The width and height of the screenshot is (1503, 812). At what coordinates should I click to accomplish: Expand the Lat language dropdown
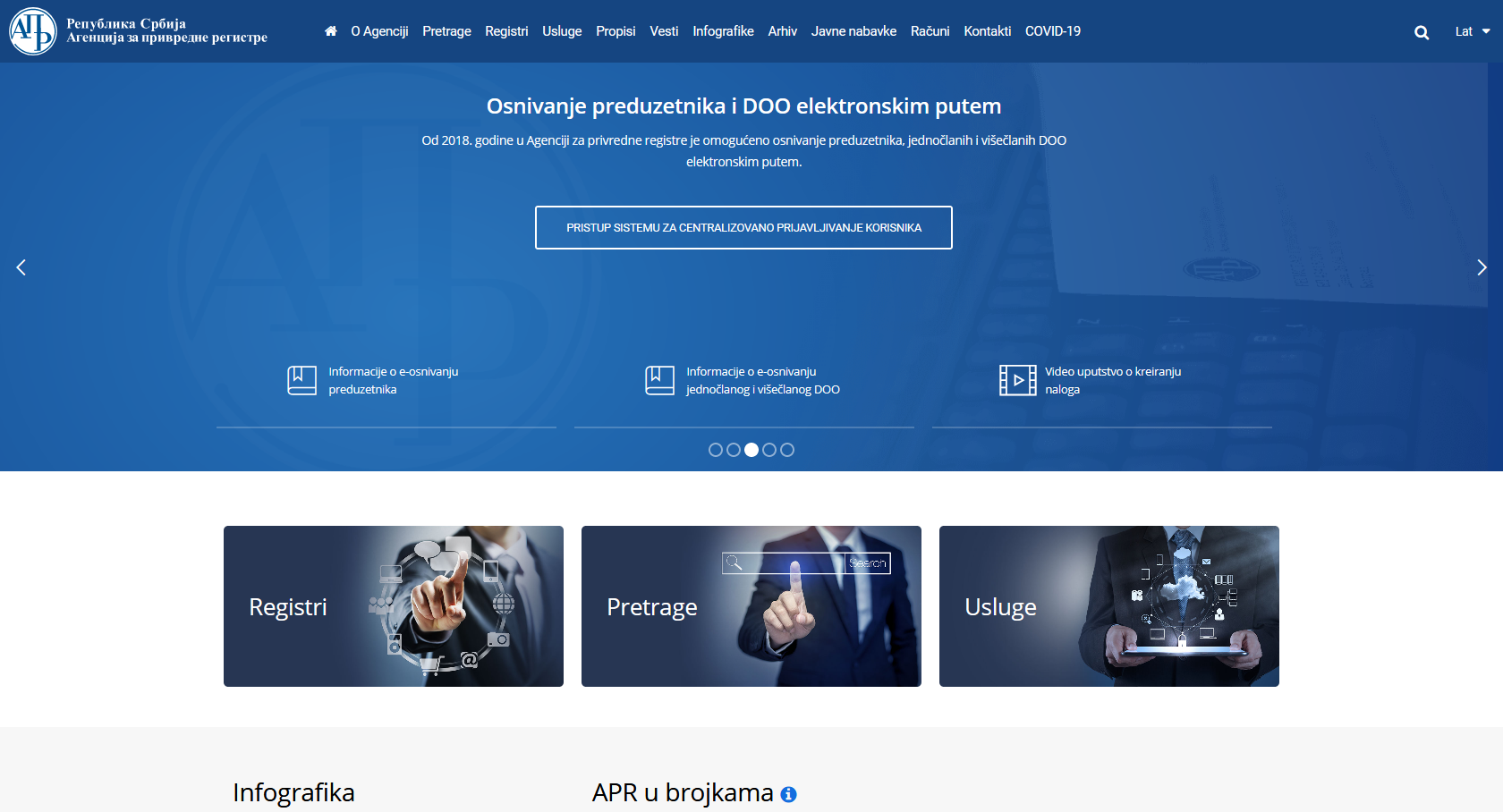click(1472, 31)
